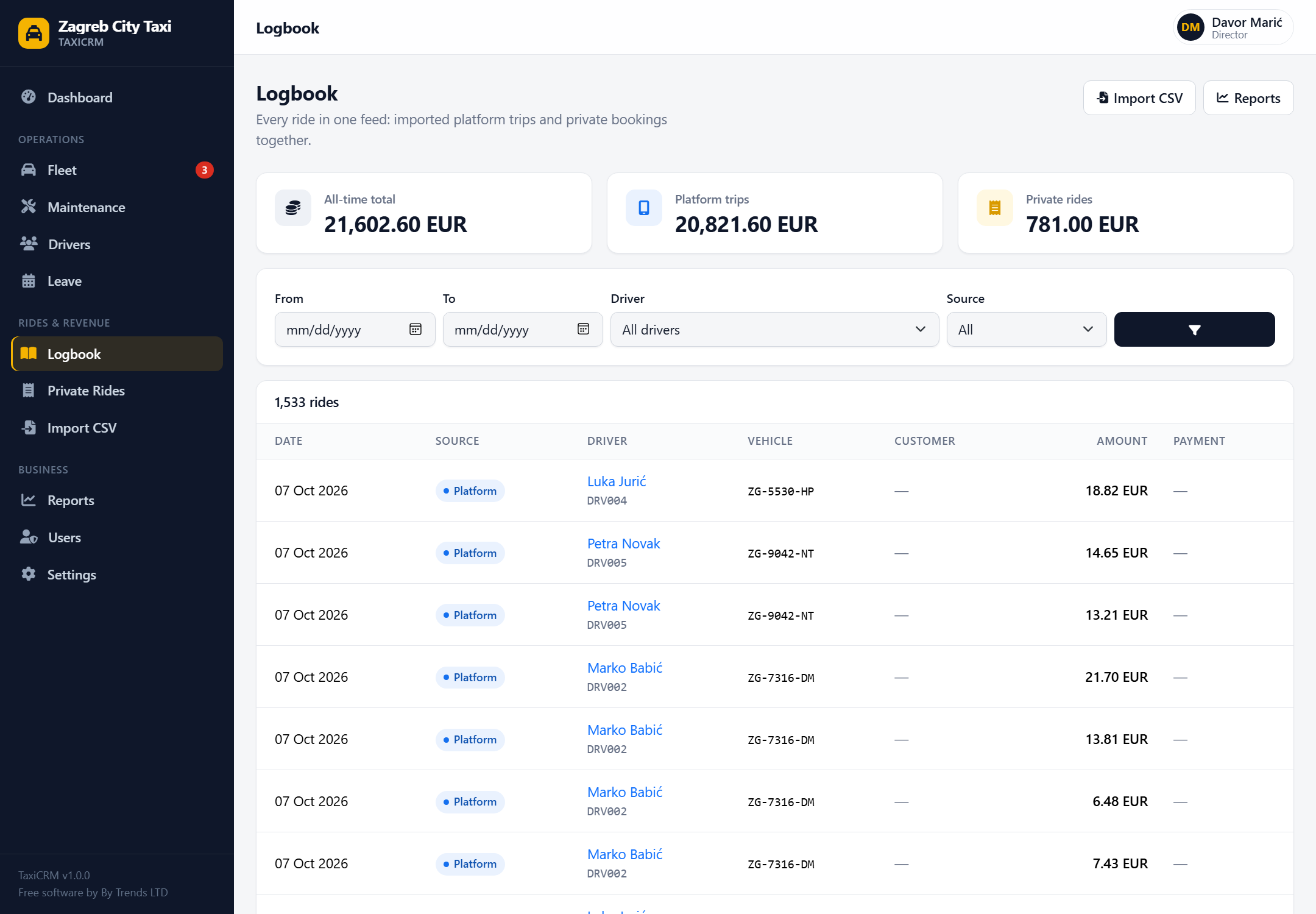This screenshot has height=914, width=1316.
Task: Click the AMOUNT column header
Action: [1122, 441]
